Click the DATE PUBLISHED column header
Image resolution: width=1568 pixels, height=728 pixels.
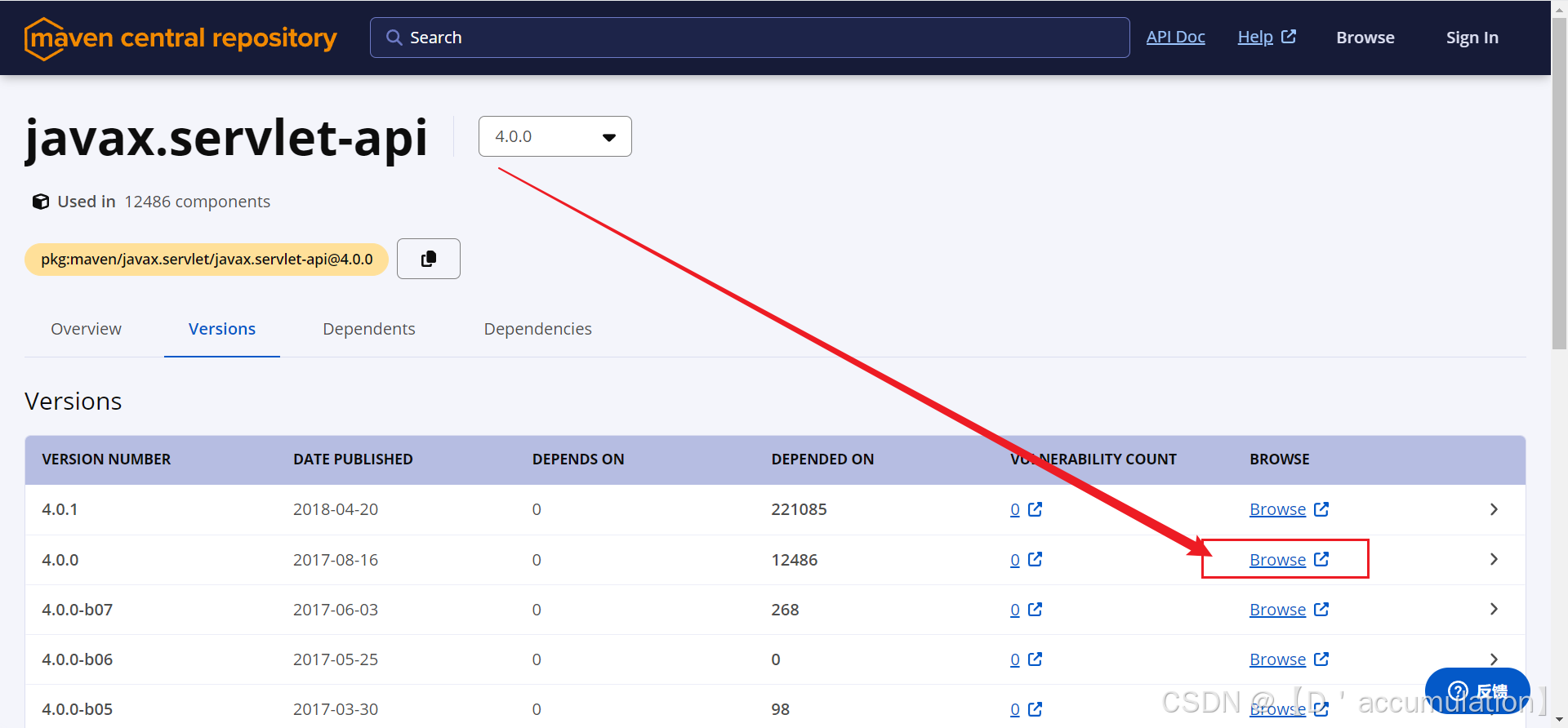353,459
